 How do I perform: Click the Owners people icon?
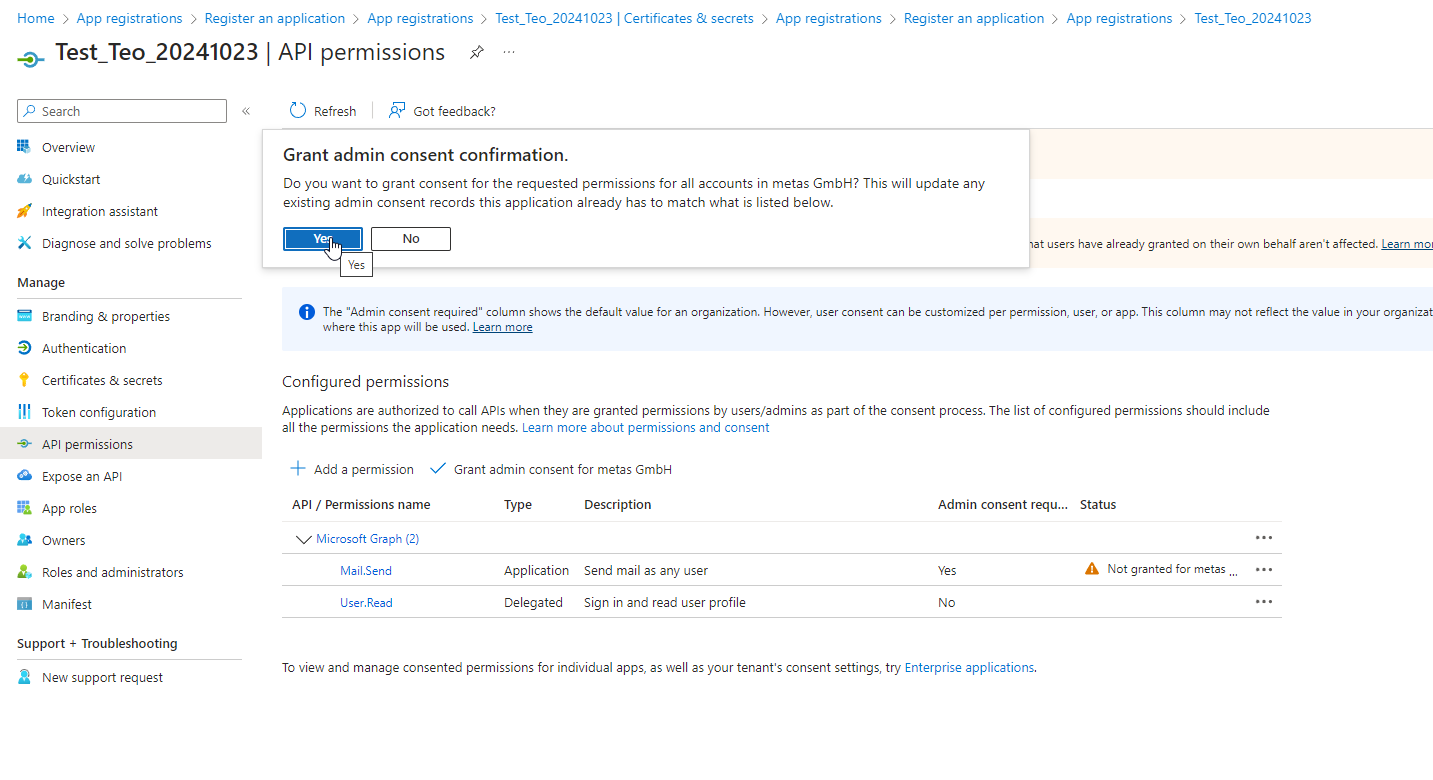click(x=24, y=540)
